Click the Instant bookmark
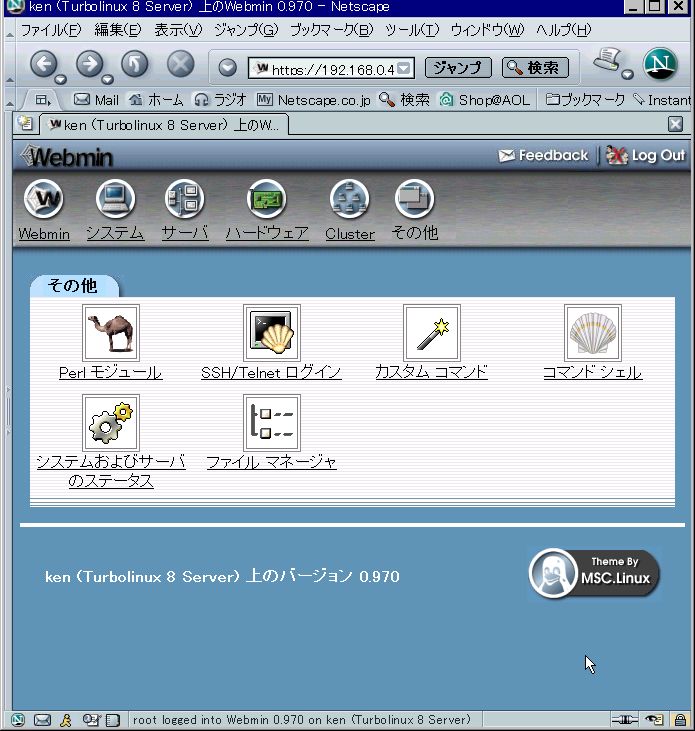695x731 pixels. click(662, 100)
